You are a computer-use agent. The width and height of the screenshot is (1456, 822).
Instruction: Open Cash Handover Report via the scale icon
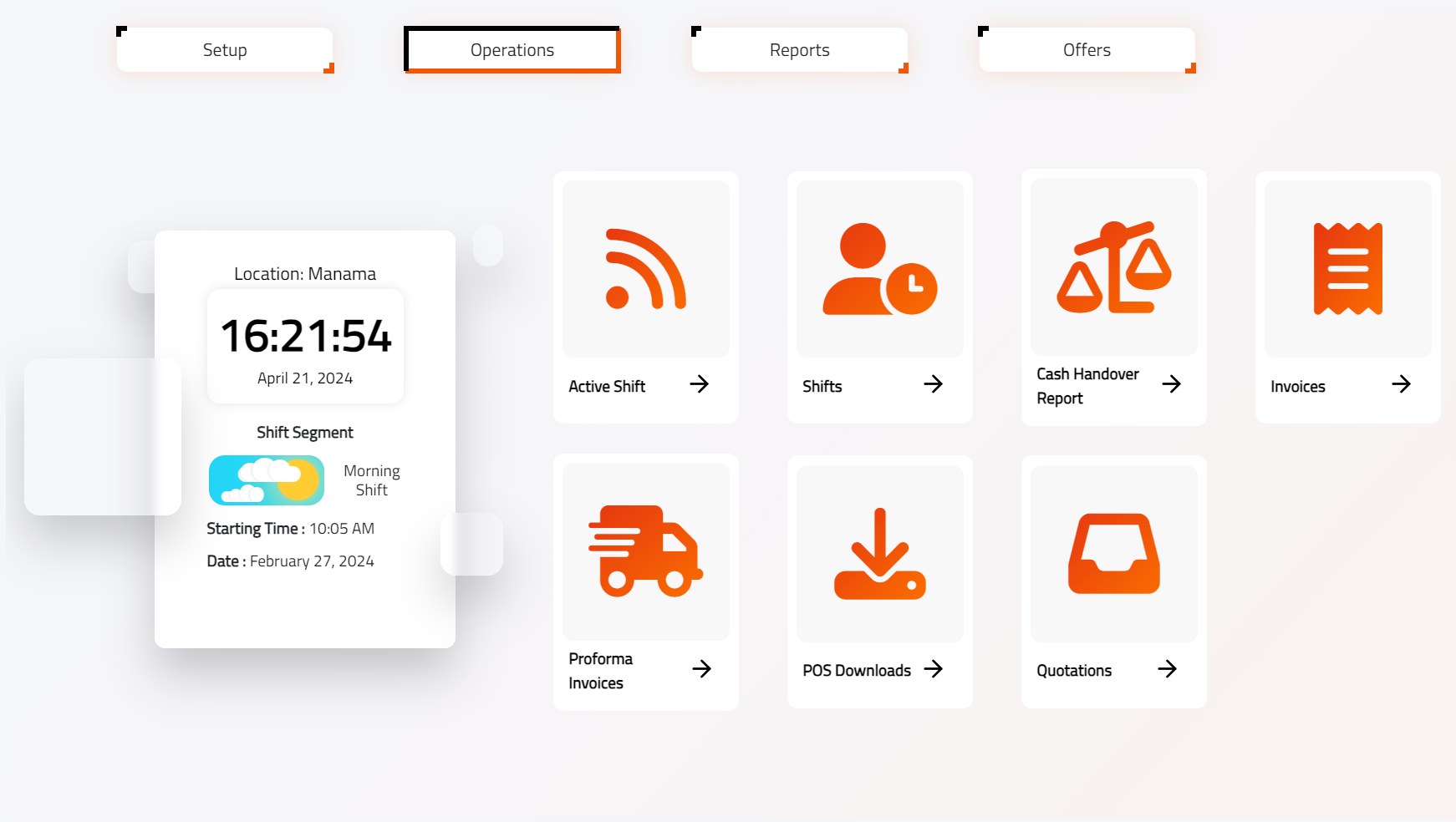[x=1112, y=267]
